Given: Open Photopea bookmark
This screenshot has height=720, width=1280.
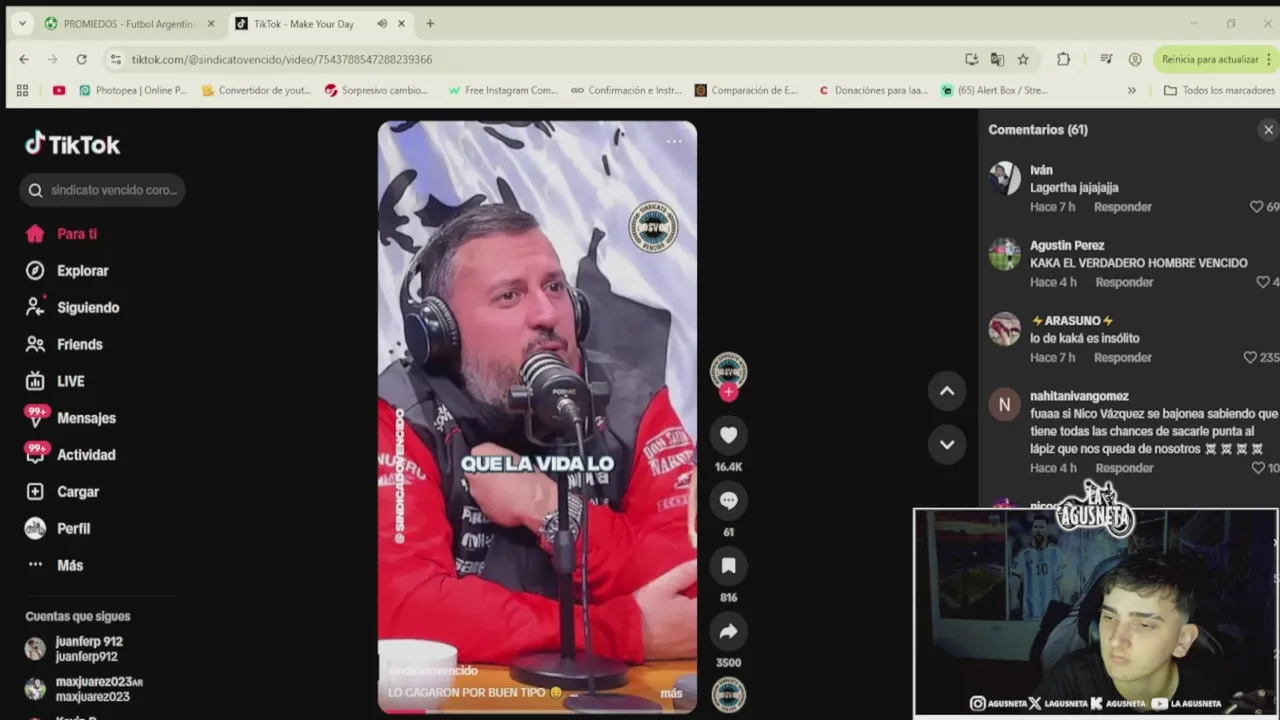Looking at the screenshot, I should (133, 90).
